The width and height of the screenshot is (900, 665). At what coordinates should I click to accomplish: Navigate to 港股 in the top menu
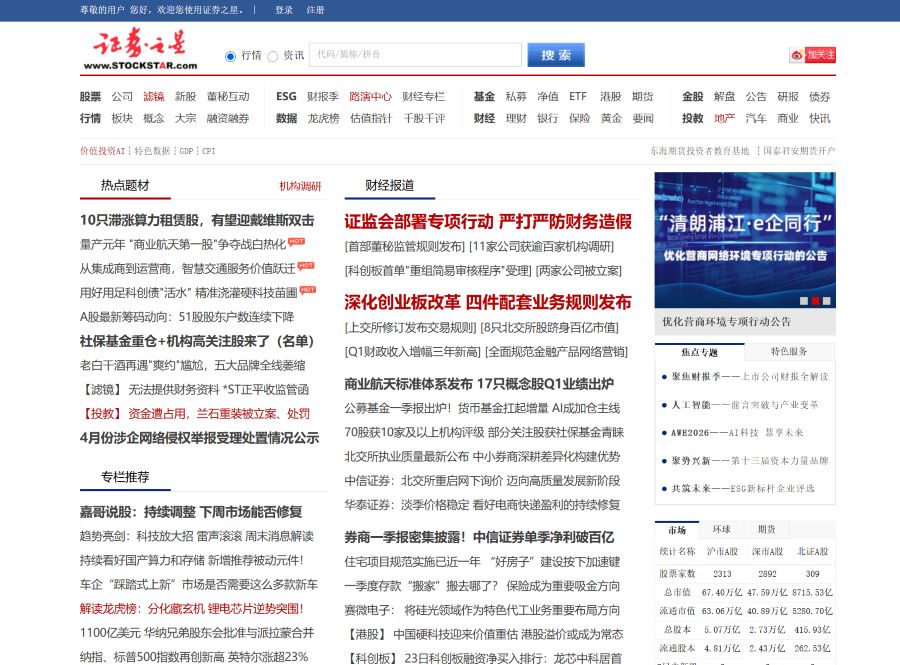(611, 97)
